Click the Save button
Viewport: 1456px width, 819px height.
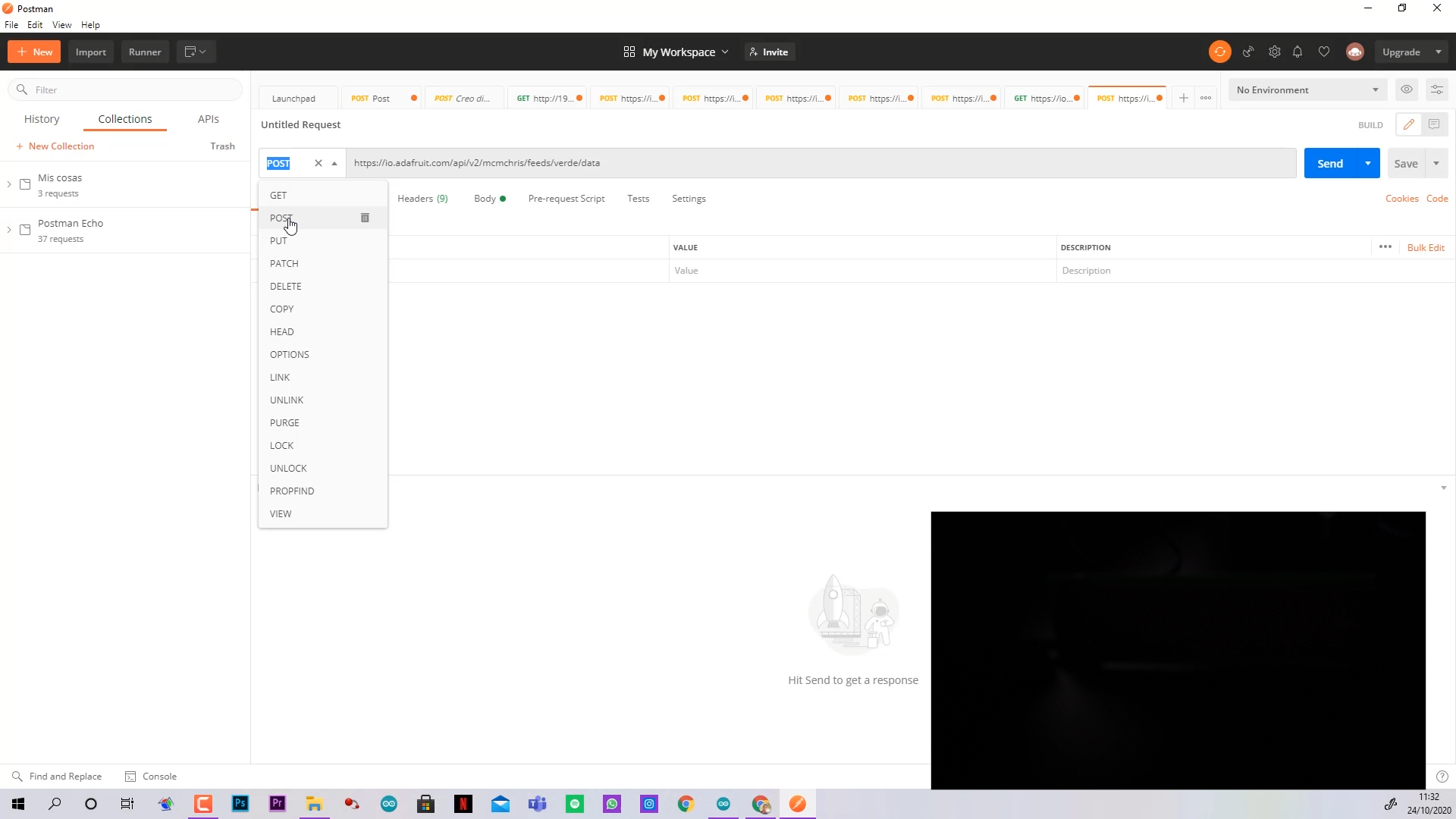[1406, 163]
